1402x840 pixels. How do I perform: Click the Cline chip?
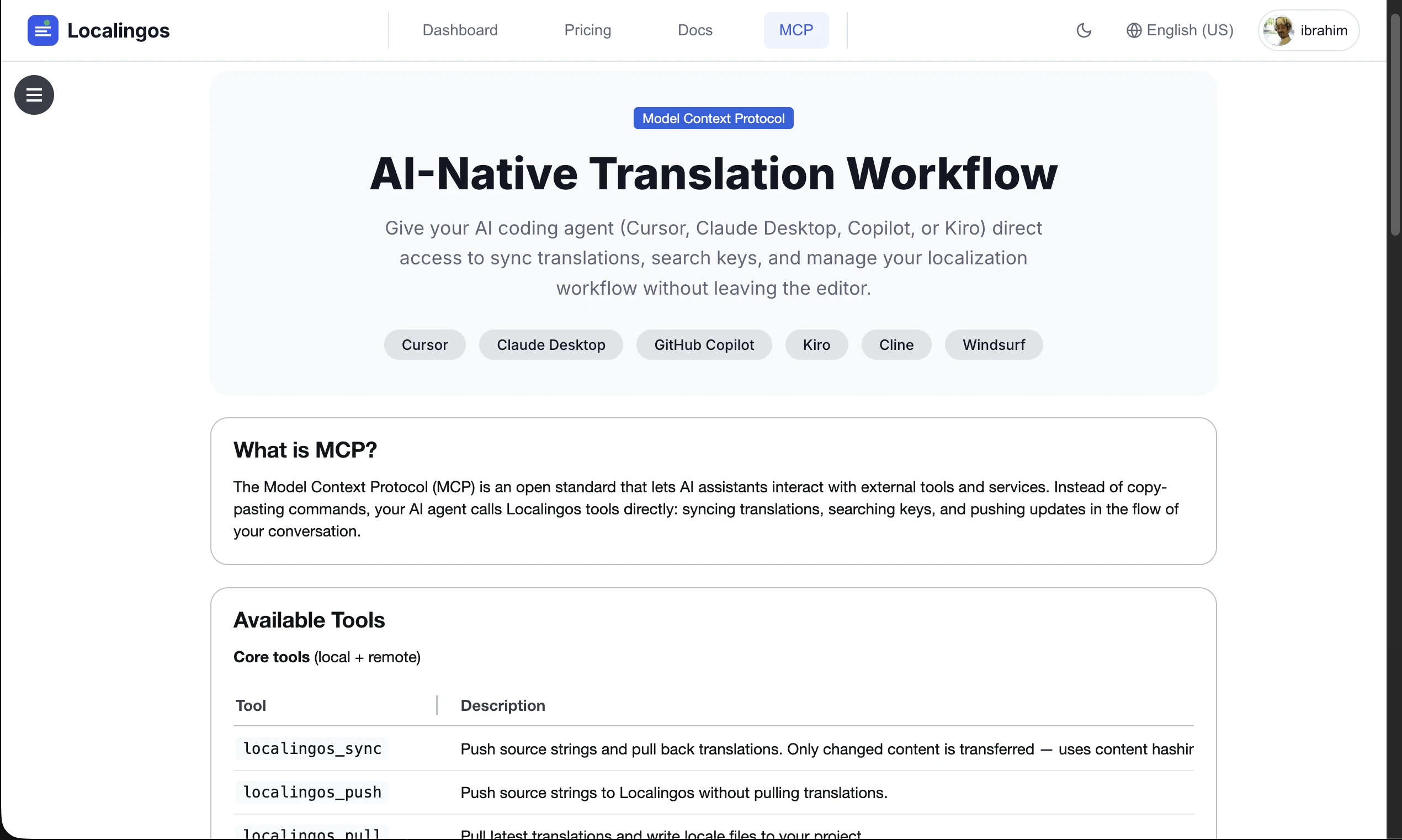point(895,345)
